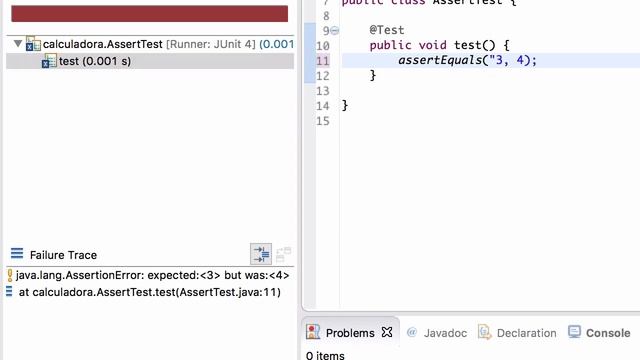Click the failed test method icon beside test

(x=49, y=61)
